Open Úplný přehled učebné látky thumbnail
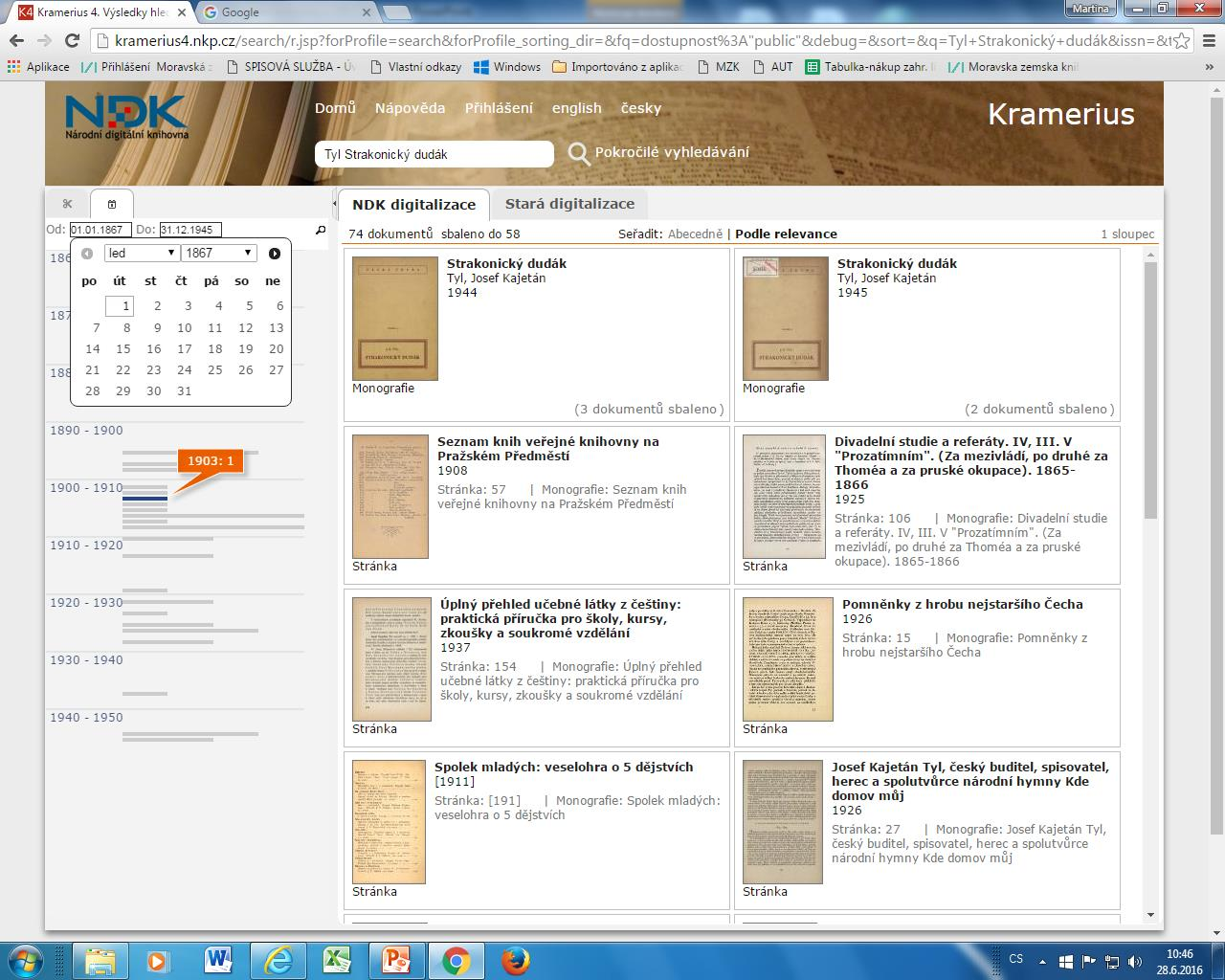 point(391,659)
